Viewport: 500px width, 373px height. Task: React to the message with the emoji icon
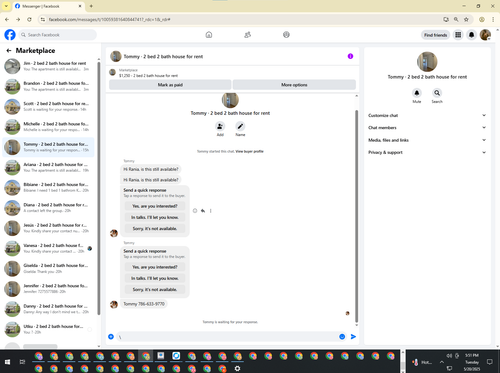[195, 211]
